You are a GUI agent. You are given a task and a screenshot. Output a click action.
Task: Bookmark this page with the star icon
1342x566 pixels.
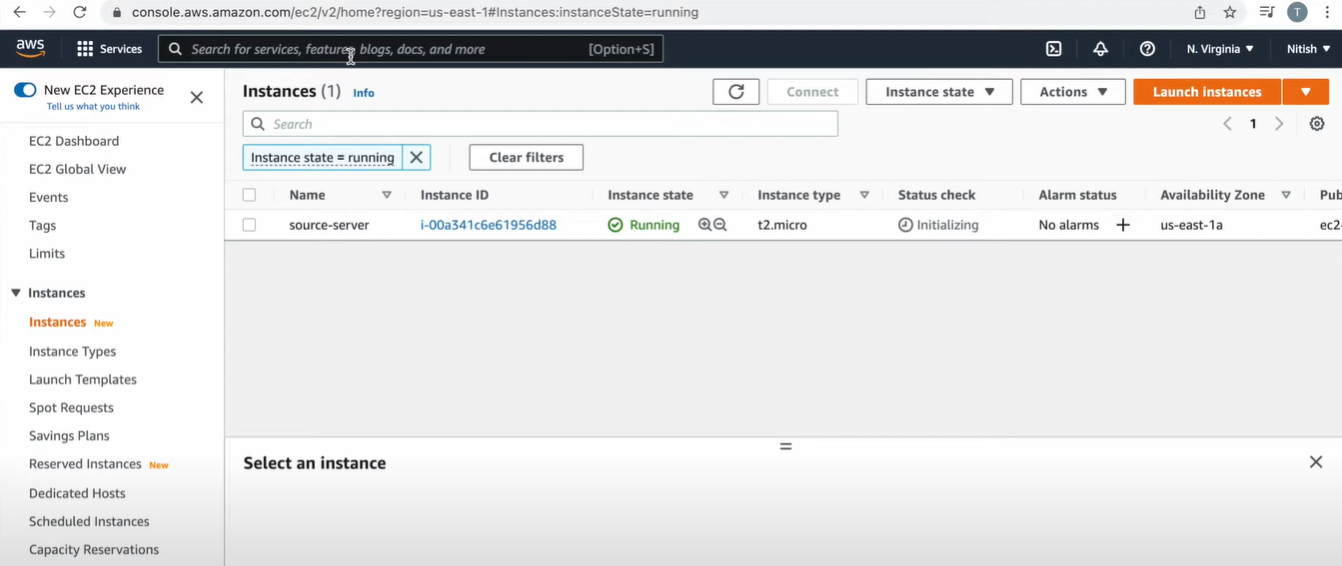point(1230,12)
